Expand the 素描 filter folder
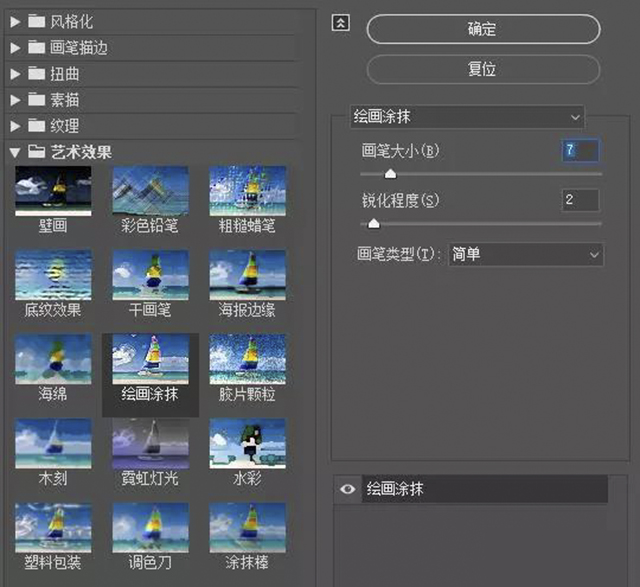This screenshot has height=587, width=640. (x=15, y=100)
